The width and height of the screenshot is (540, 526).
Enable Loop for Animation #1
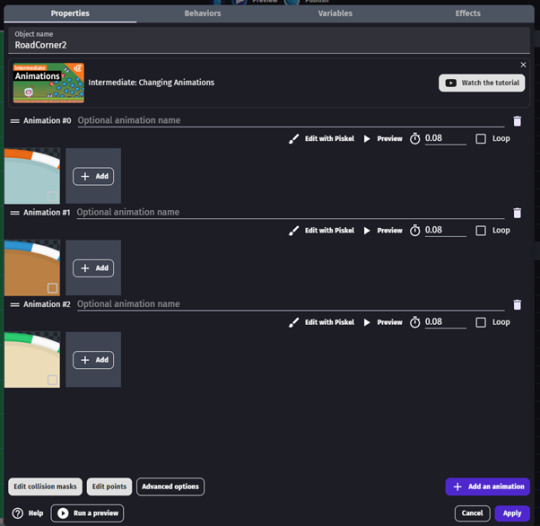coord(480,230)
